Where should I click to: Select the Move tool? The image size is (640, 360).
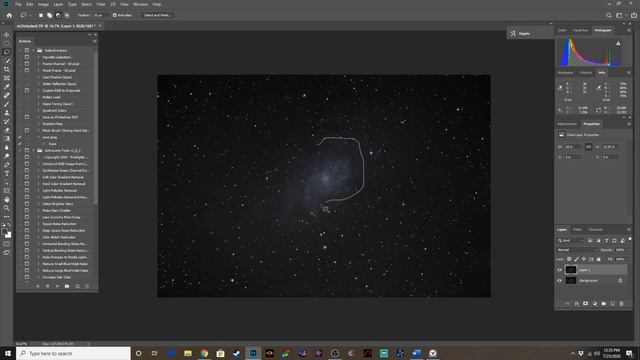pos(7,35)
